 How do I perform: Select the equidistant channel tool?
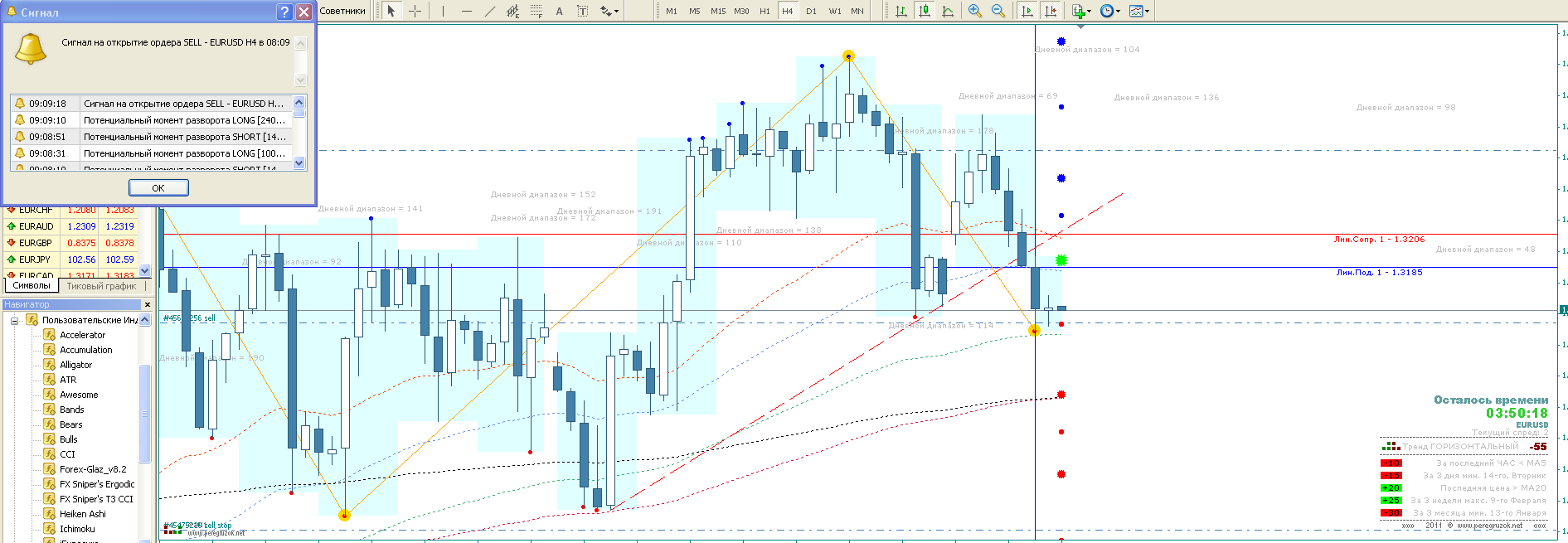coord(512,11)
